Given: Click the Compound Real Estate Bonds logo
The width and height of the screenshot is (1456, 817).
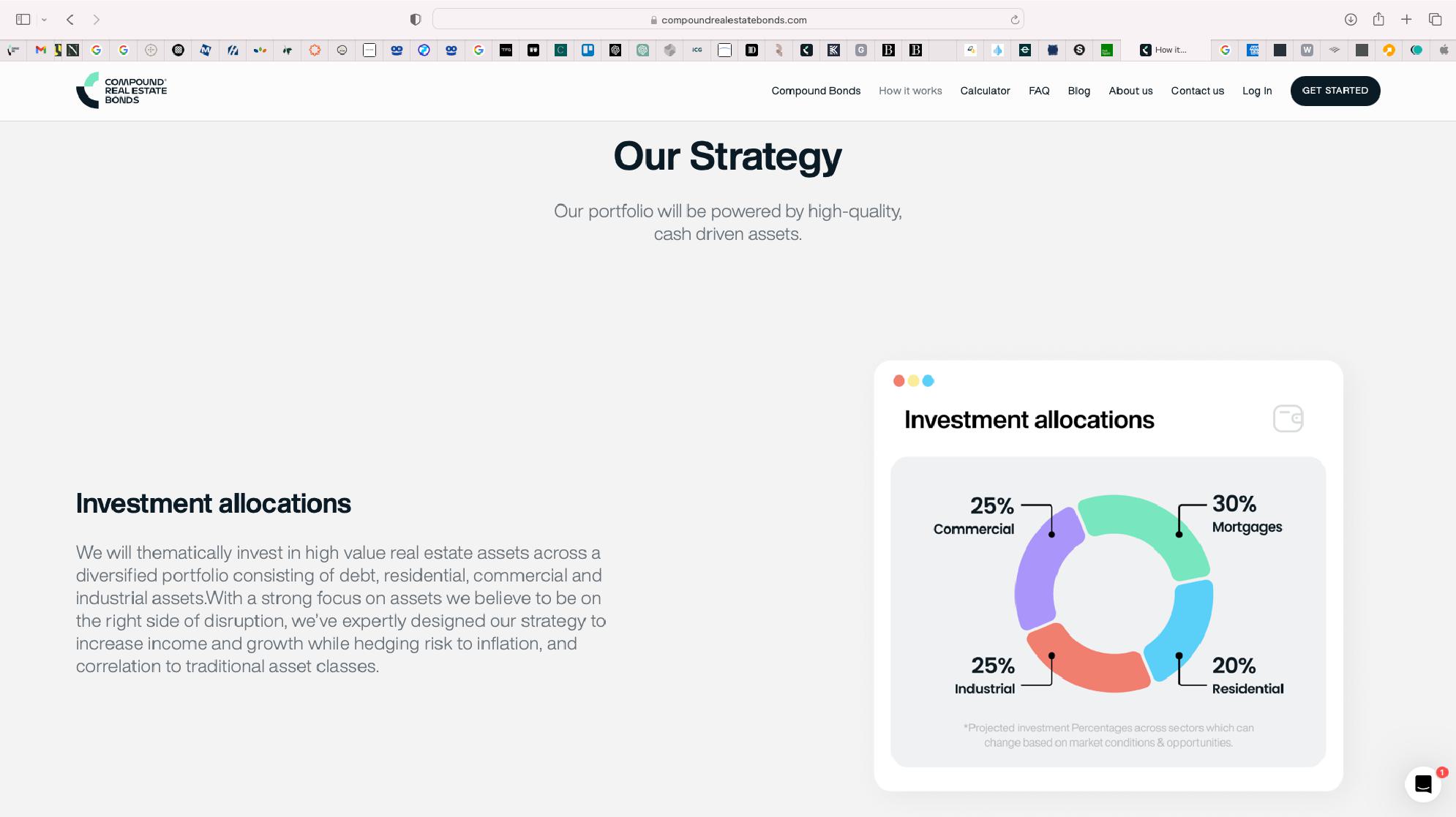Looking at the screenshot, I should click(x=121, y=91).
